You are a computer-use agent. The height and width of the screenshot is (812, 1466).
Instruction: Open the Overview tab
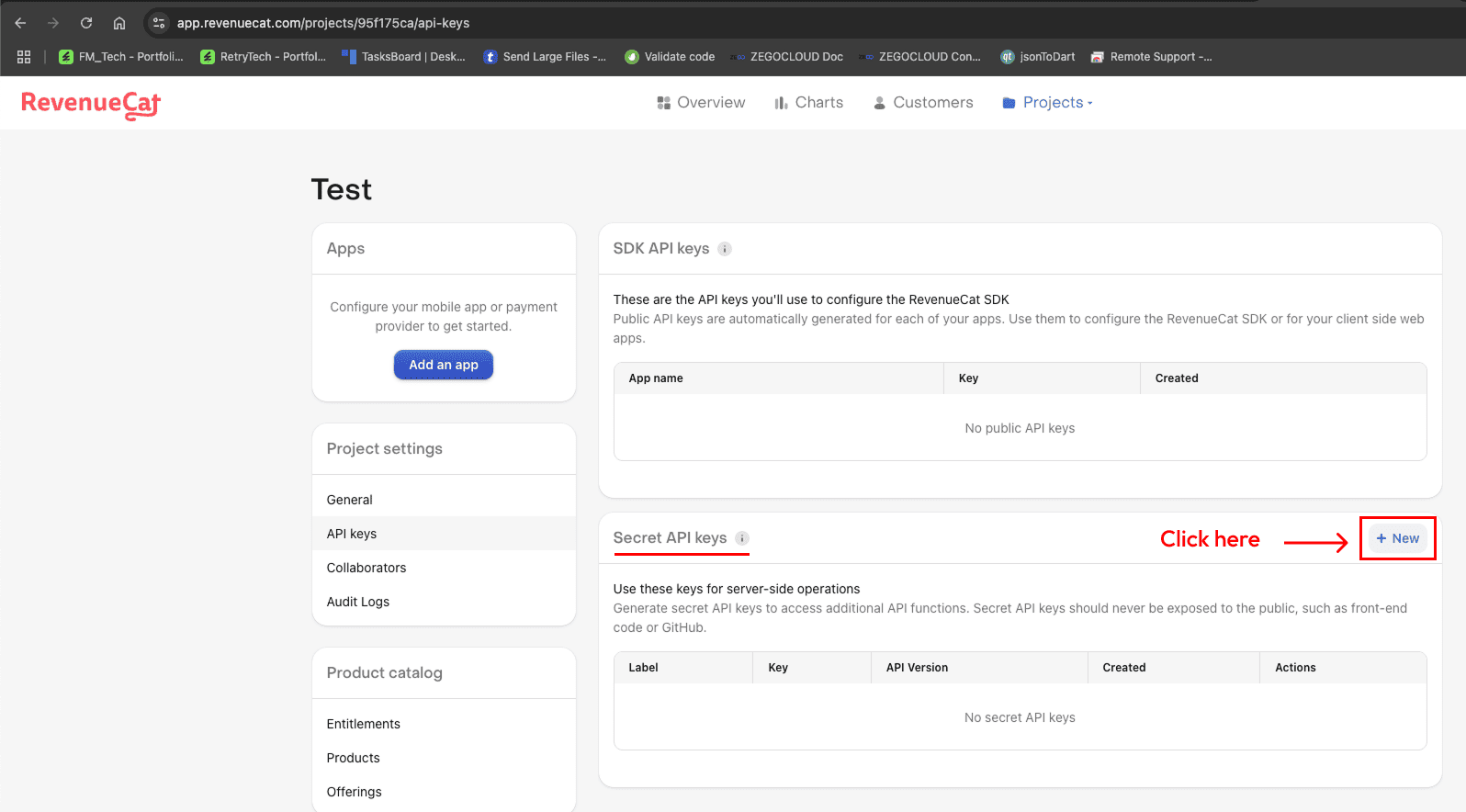701,103
